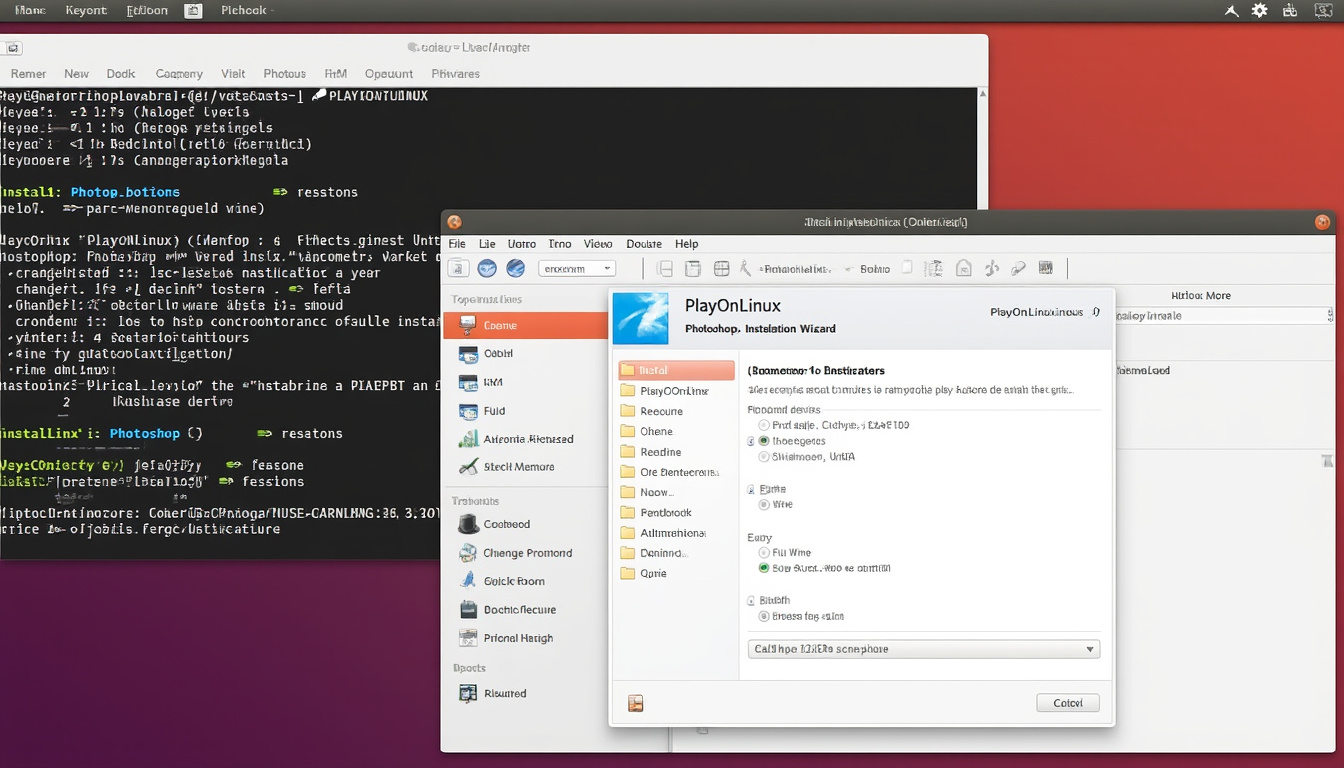This screenshot has width=1344, height=768.
Task: Click the small orange icon at the wizard's bottom-left
Action: (635, 703)
